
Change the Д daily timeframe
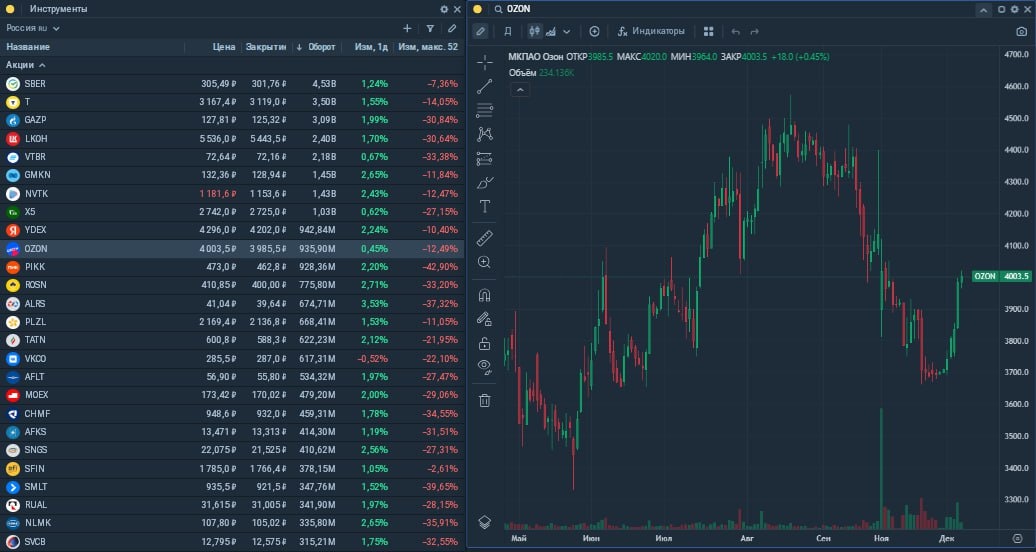tap(507, 31)
